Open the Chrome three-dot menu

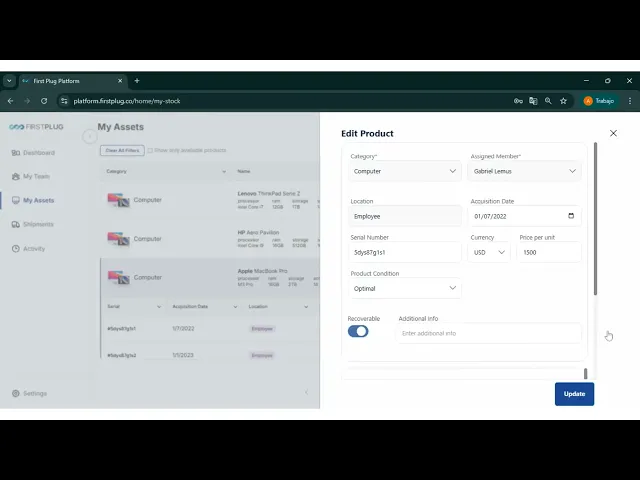point(630,101)
